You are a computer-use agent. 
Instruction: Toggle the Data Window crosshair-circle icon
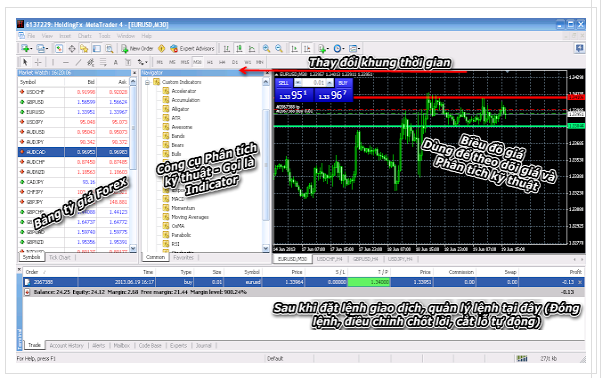pyautogui.click(x=72, y=48)
